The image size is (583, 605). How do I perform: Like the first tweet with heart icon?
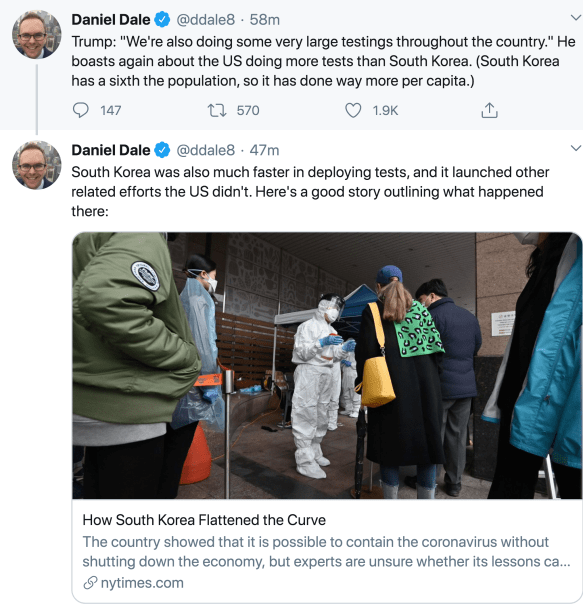click(x=353, y=110)
